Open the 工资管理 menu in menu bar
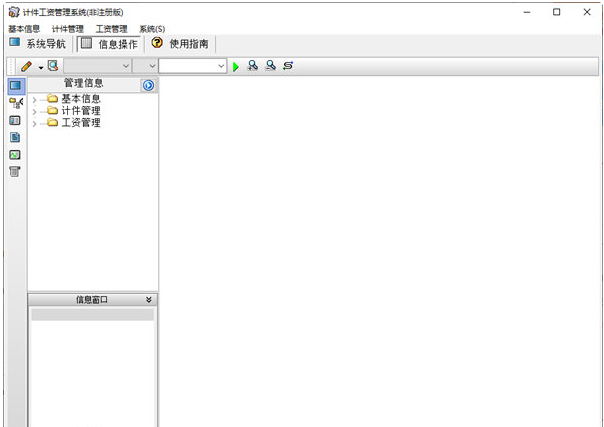Viewport: 604px width, 427px height. click(x=111, y=29)
